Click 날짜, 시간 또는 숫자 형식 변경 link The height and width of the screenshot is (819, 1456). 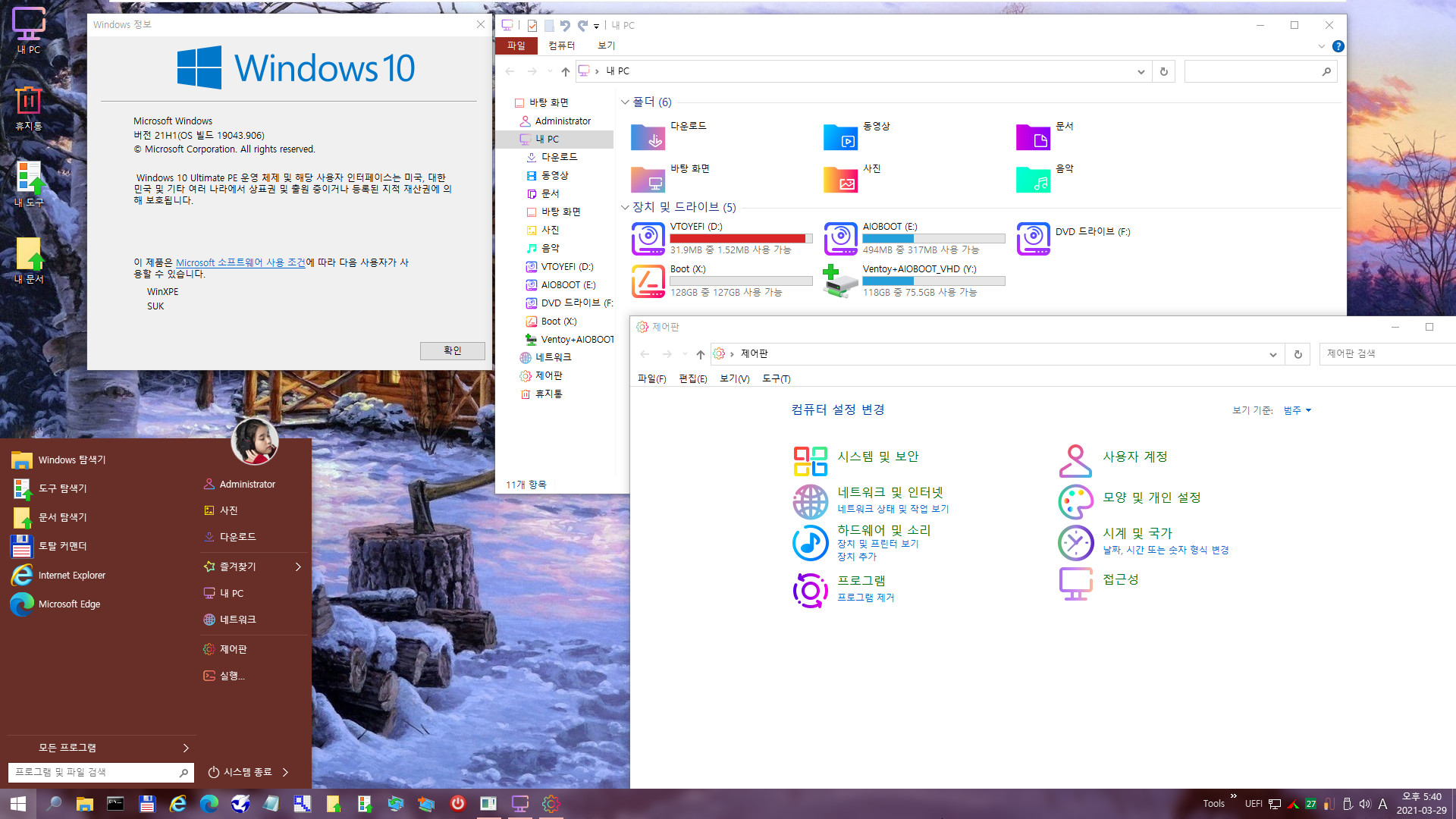(1166, 550)
